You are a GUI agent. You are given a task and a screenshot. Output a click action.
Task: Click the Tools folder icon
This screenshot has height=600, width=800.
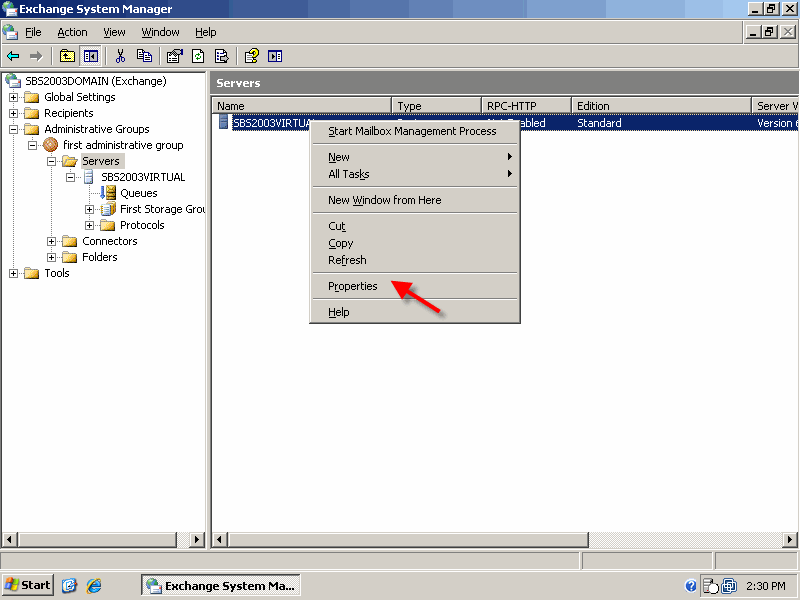point(32,273)
